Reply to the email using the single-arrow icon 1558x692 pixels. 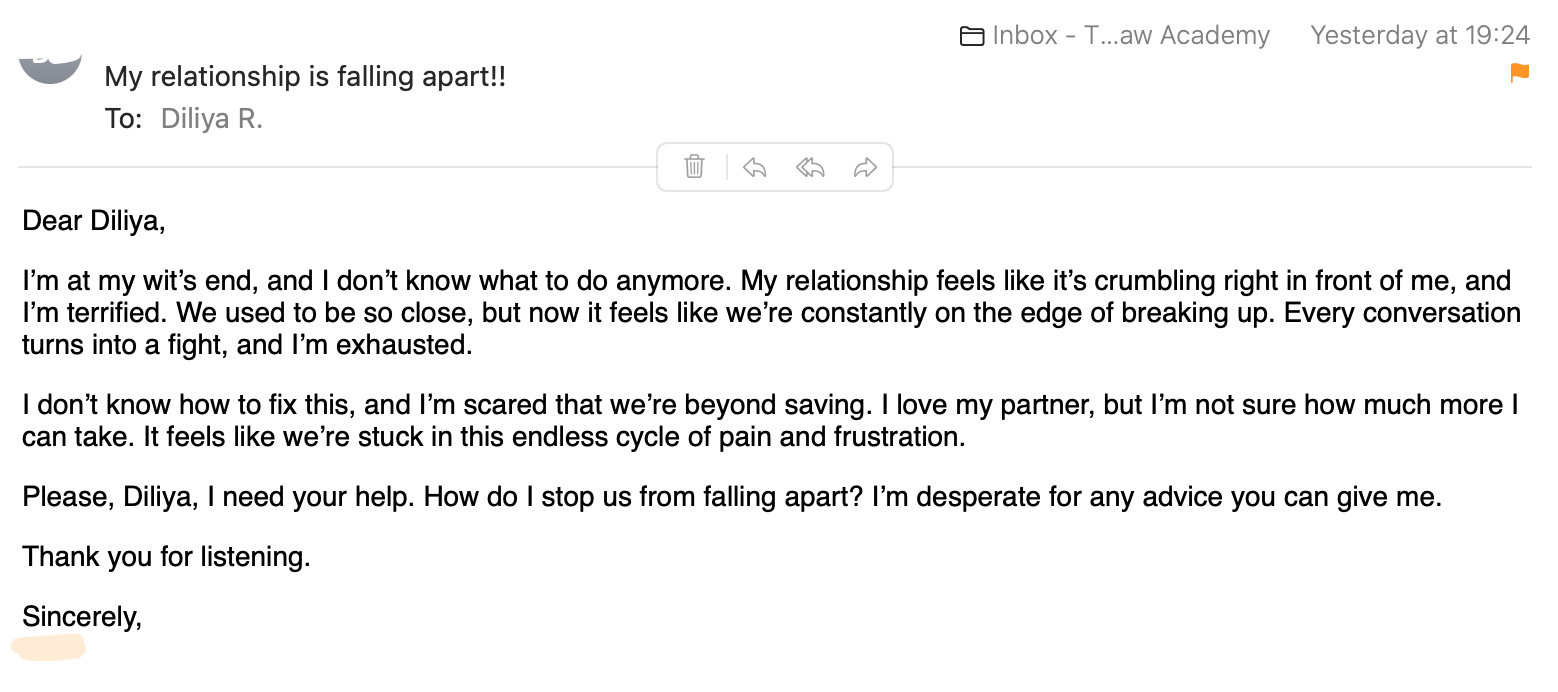tap(755, 167)
